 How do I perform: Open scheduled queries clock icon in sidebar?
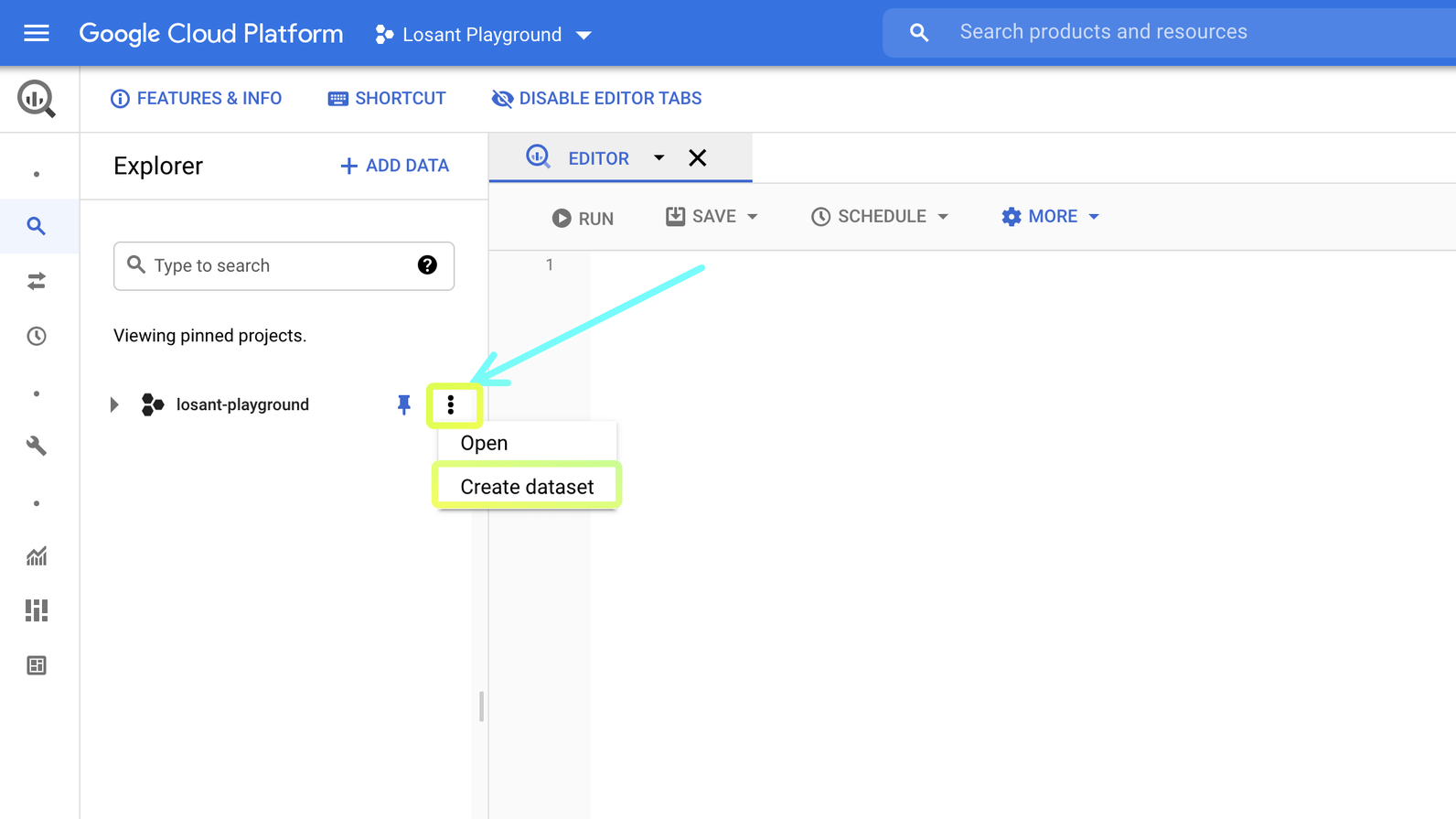point(37,336)
